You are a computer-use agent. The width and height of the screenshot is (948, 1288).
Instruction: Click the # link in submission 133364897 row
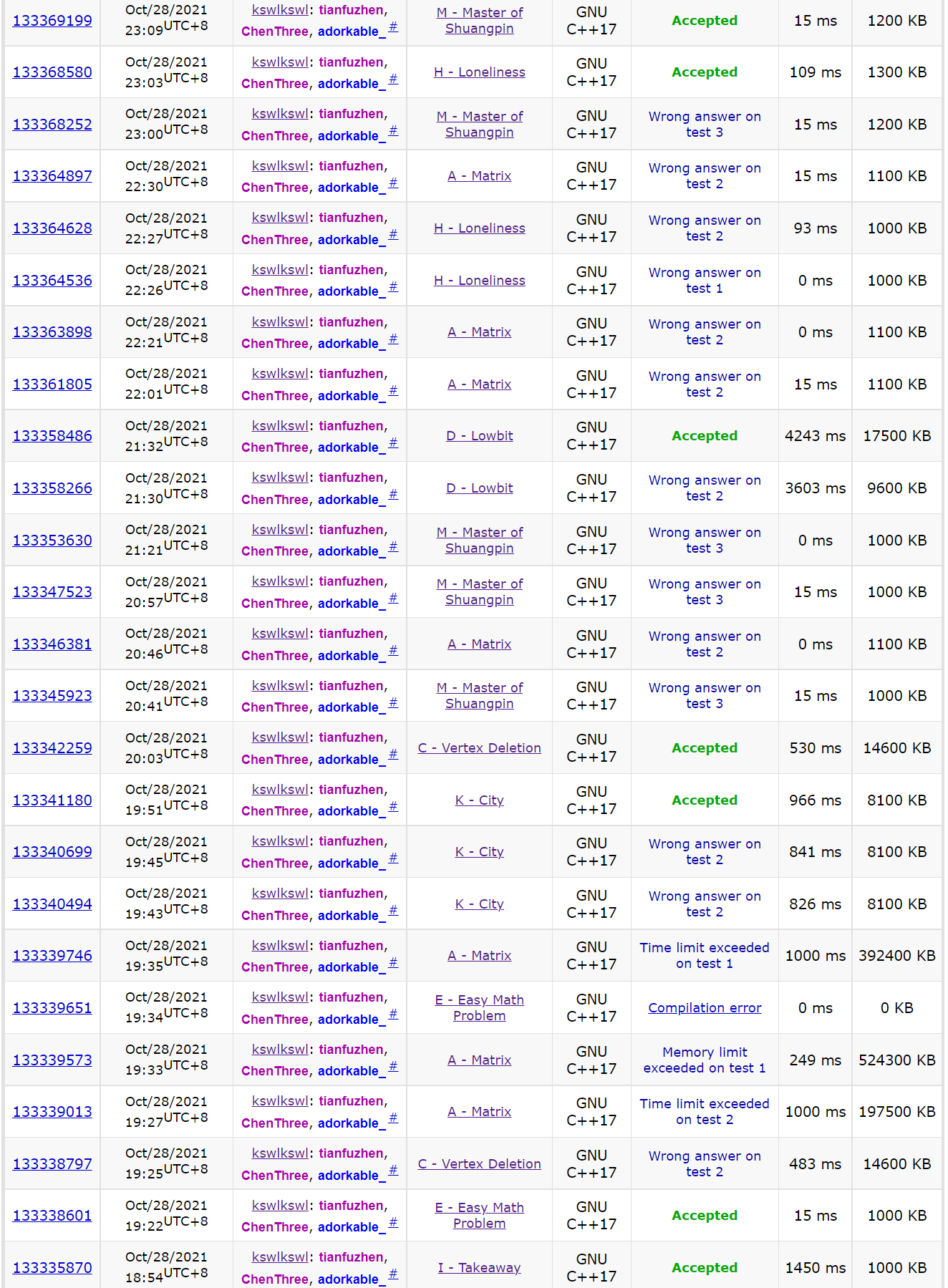point(393,183)
